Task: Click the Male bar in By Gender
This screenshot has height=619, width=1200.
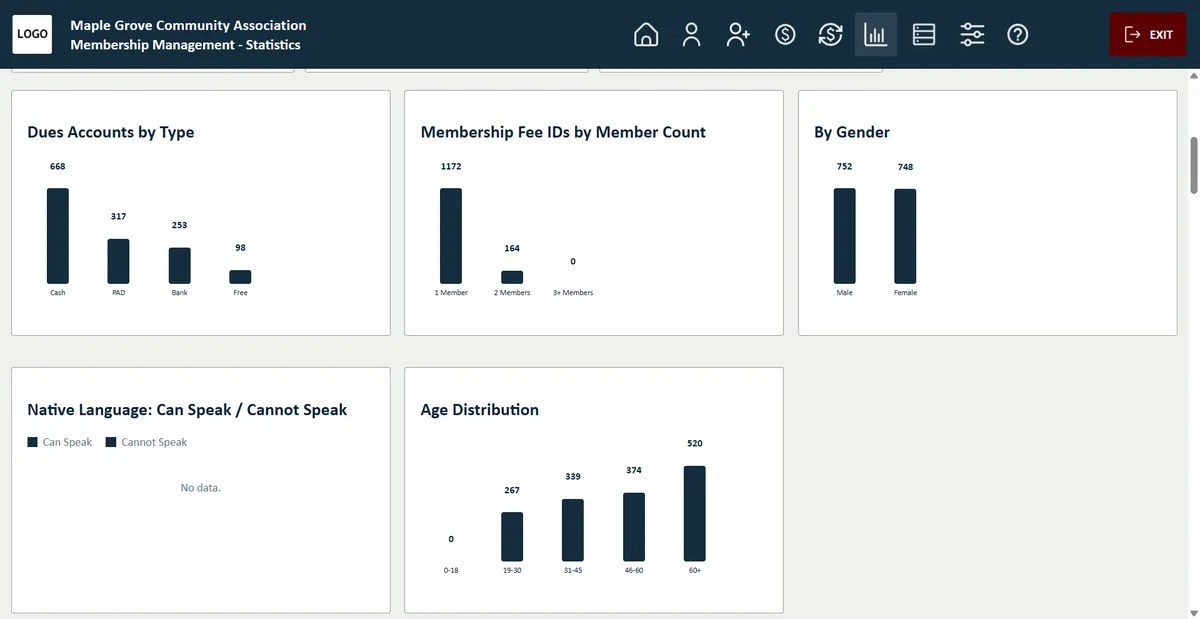Action: click(845, 236)
